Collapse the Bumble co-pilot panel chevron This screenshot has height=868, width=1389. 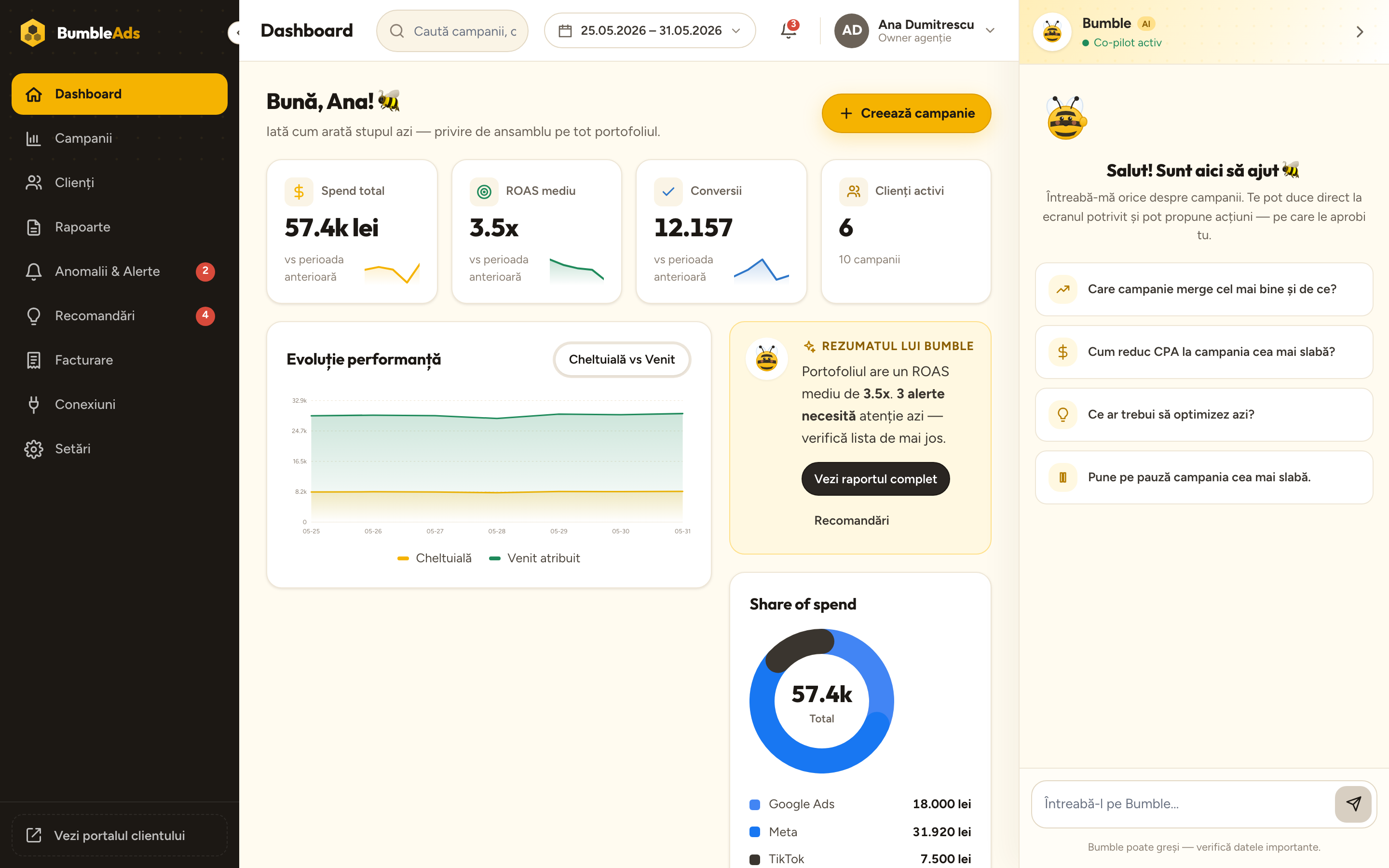pos(1359,31)
